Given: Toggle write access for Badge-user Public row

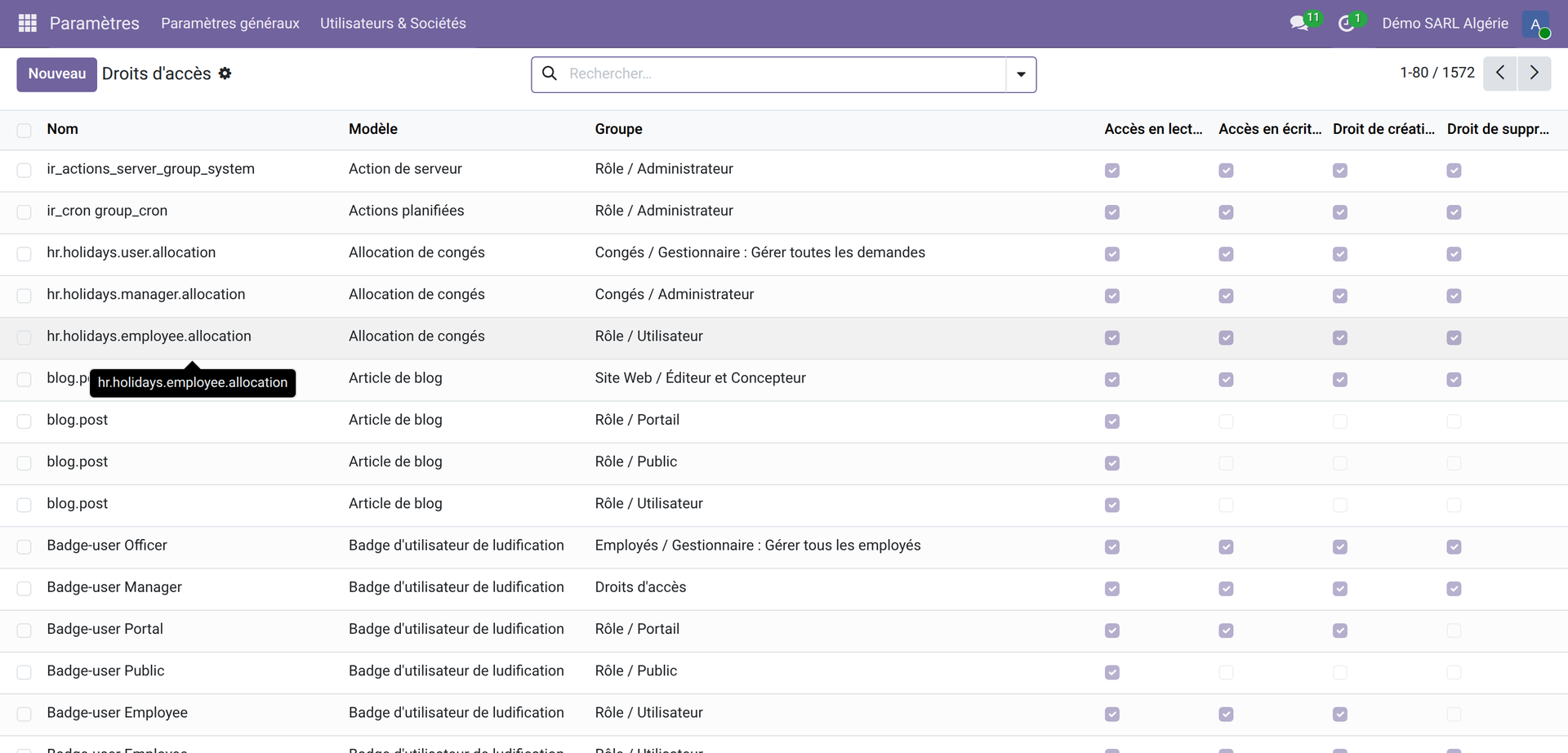Looking at the screenshot, I should click(1226, 672).
